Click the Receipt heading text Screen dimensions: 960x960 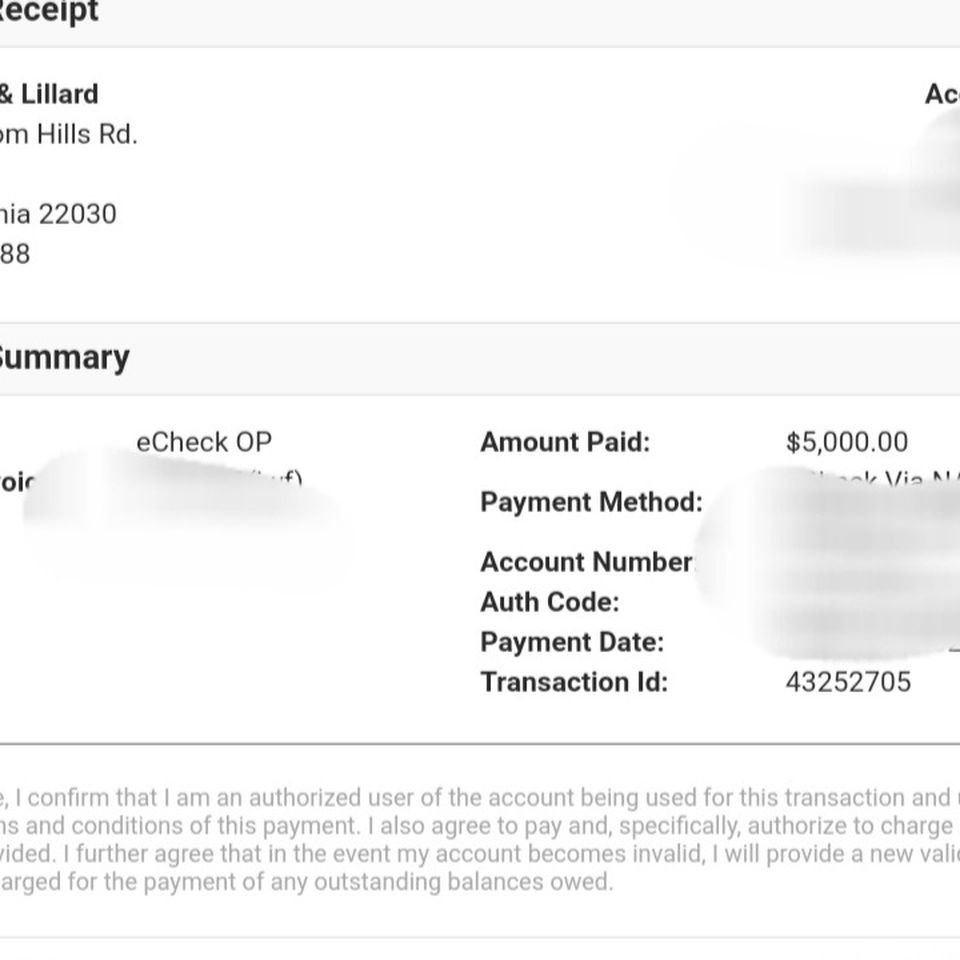tap(49, 12)
